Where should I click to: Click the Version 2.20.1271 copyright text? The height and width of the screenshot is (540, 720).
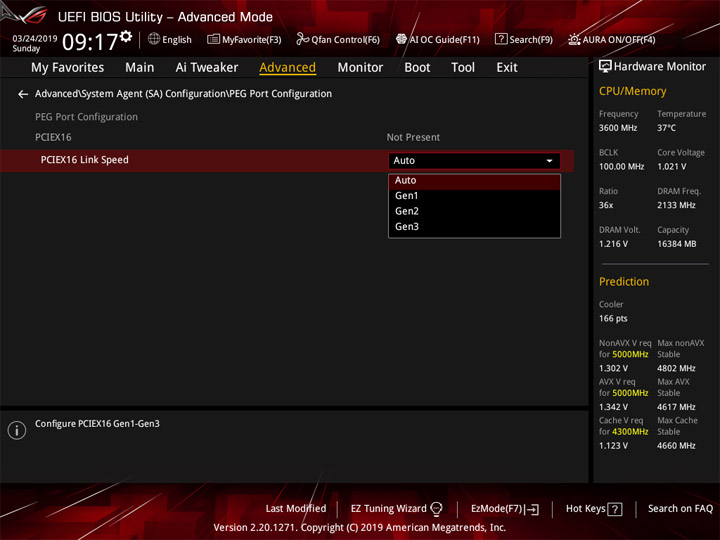point(360,528)
